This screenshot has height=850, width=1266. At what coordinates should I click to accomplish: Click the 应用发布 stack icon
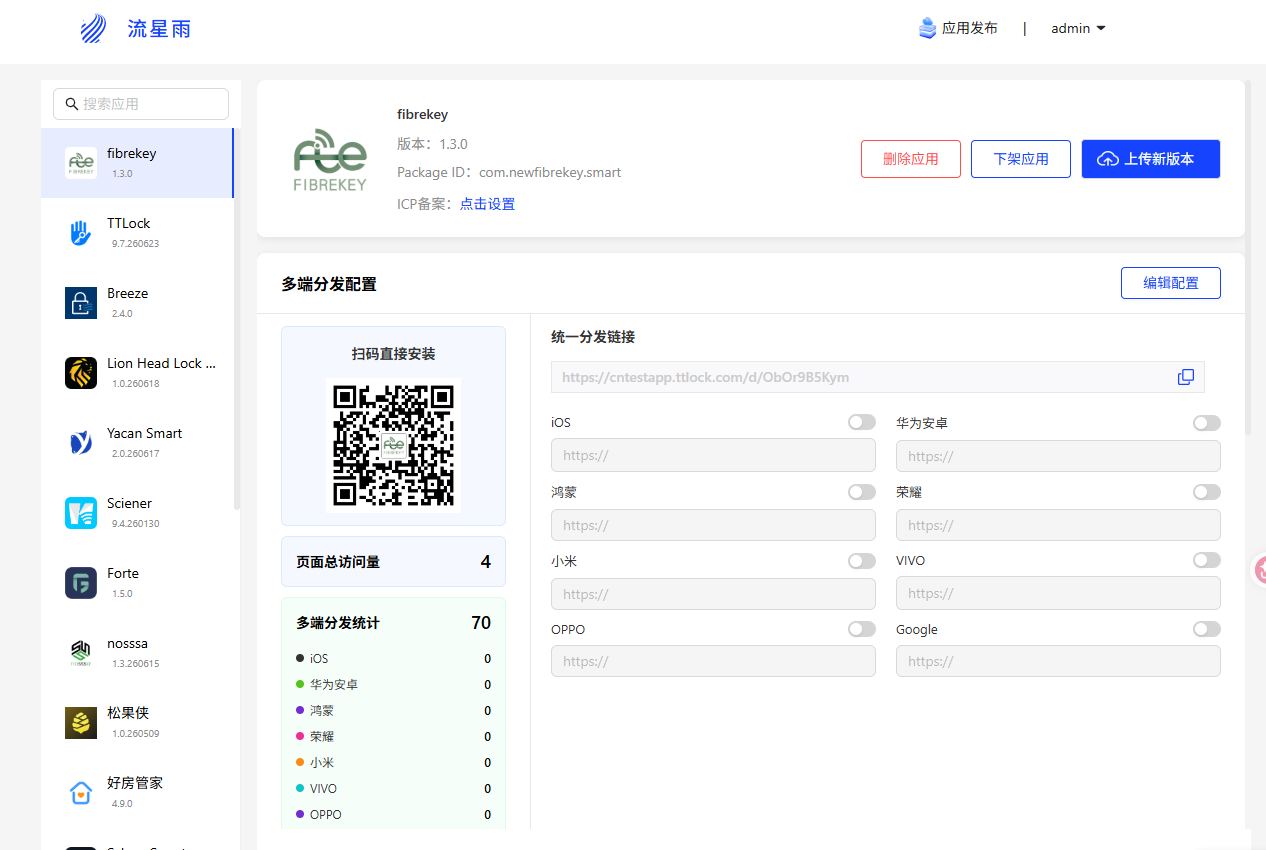927,28
